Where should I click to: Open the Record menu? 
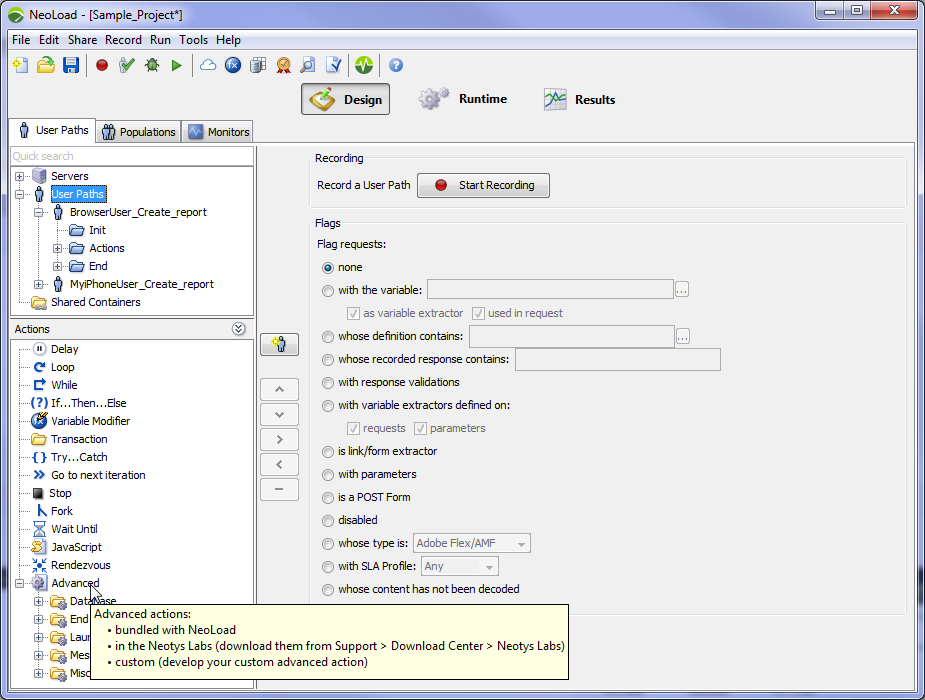pos(123,40)
